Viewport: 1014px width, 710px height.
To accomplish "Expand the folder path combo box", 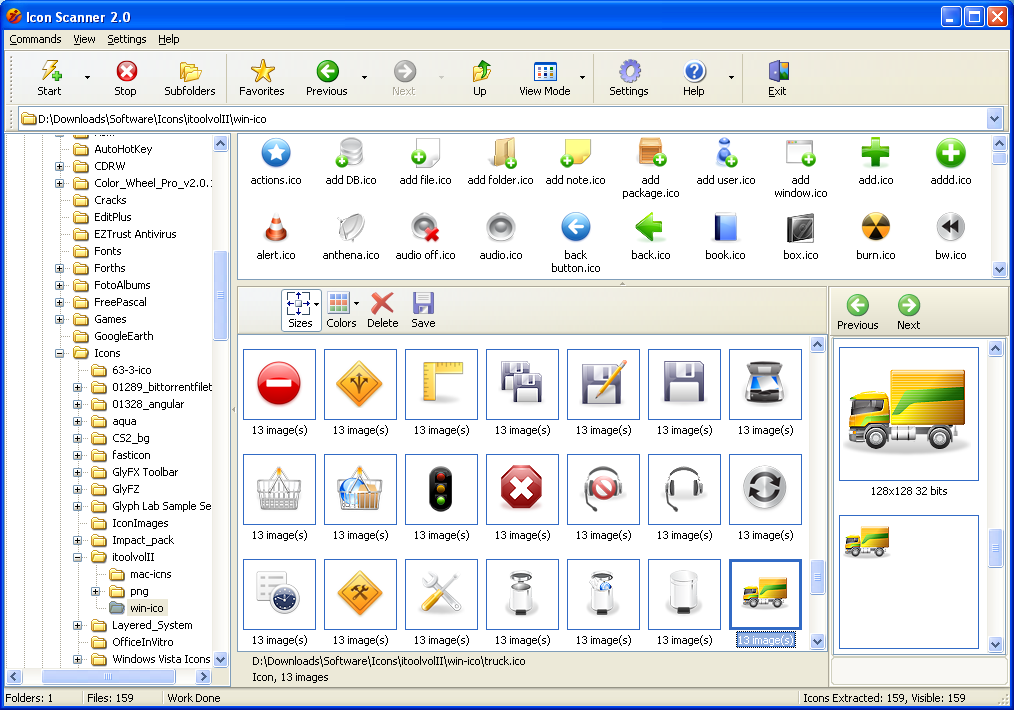I will (994, 119).
